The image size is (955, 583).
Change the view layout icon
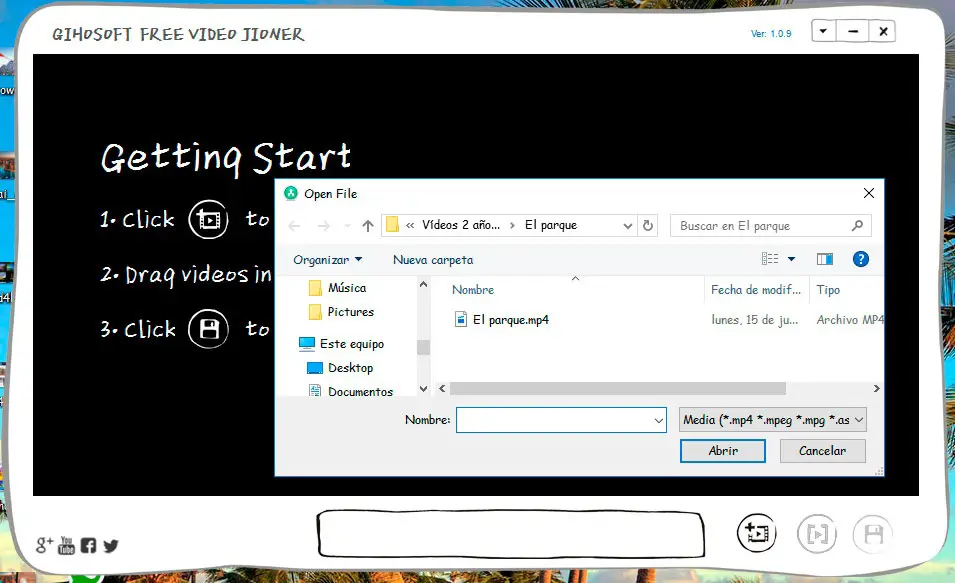click(770, 259)
